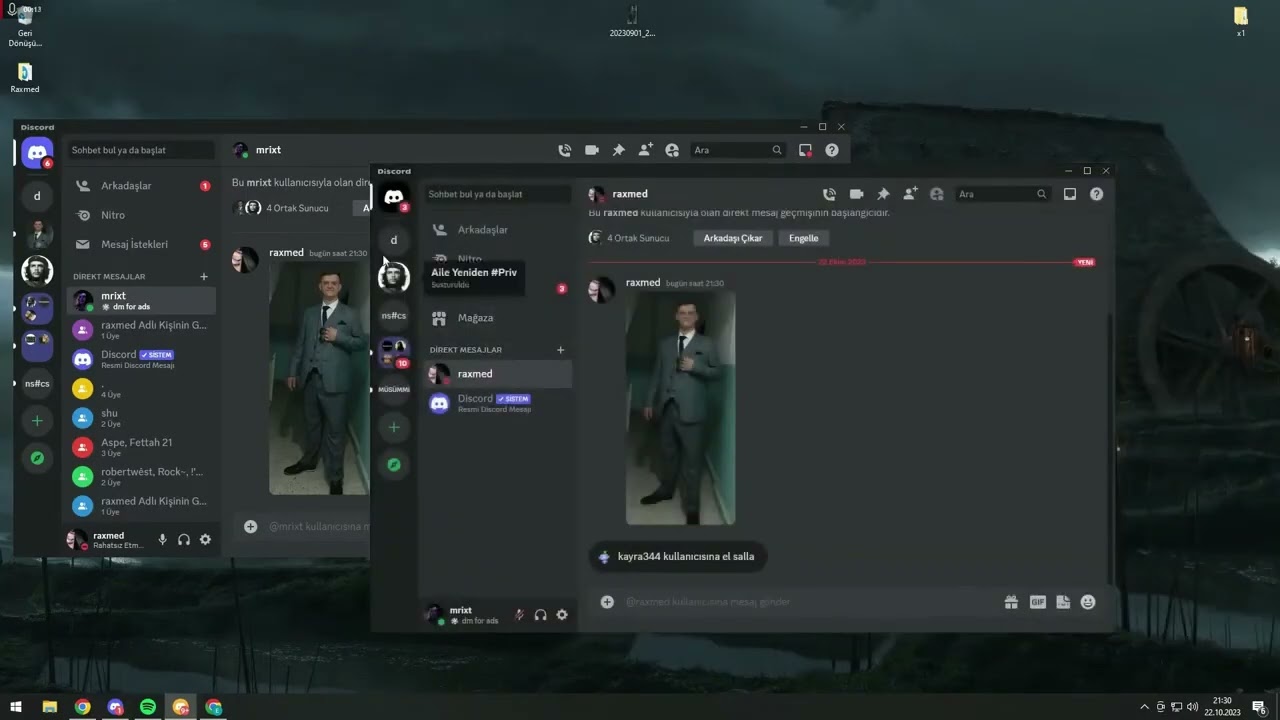Open sticker picker in front window
1280x720 pixels.
coord(1063,602)
